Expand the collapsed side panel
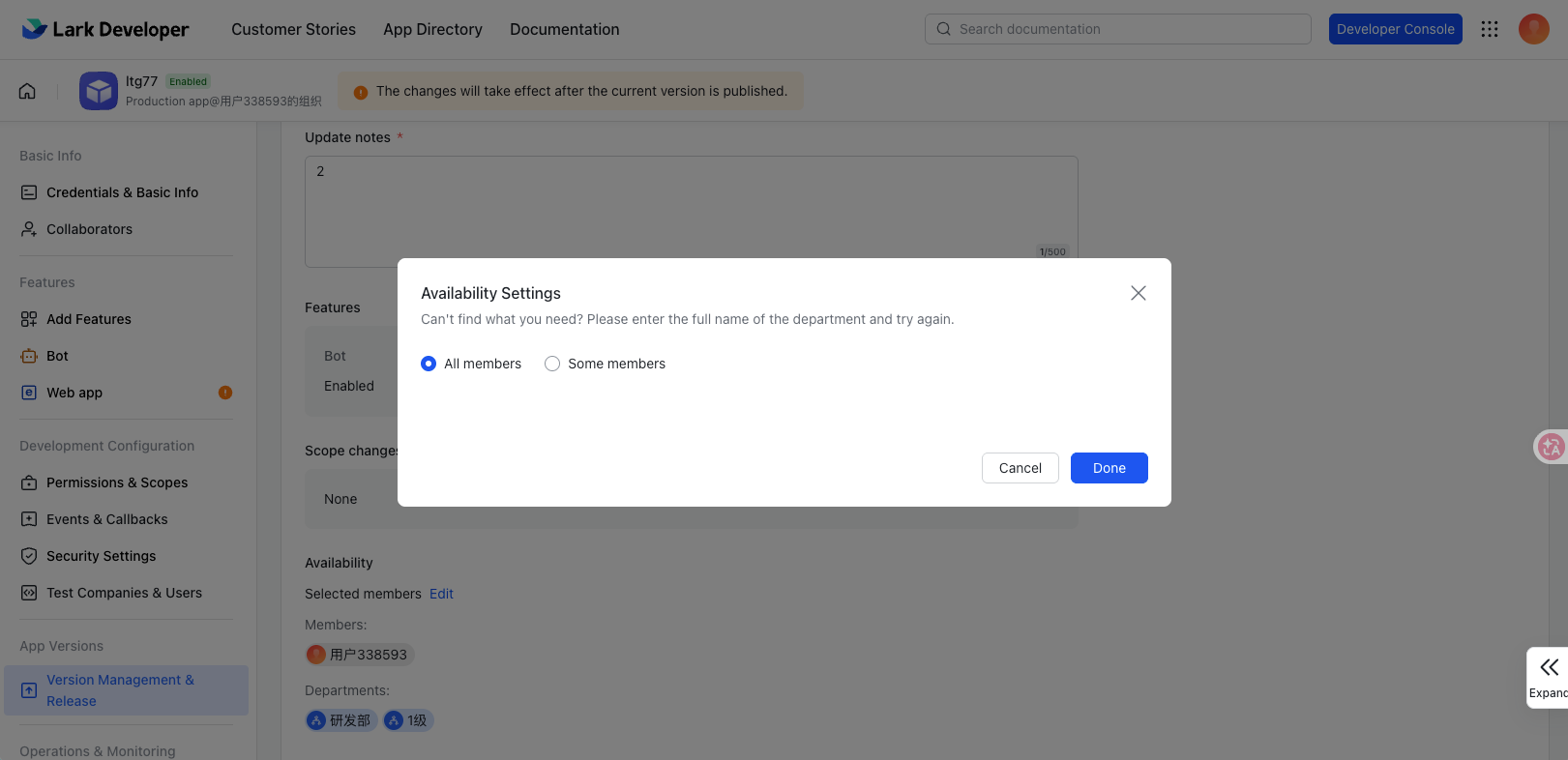 click(x=1549, y=677)
